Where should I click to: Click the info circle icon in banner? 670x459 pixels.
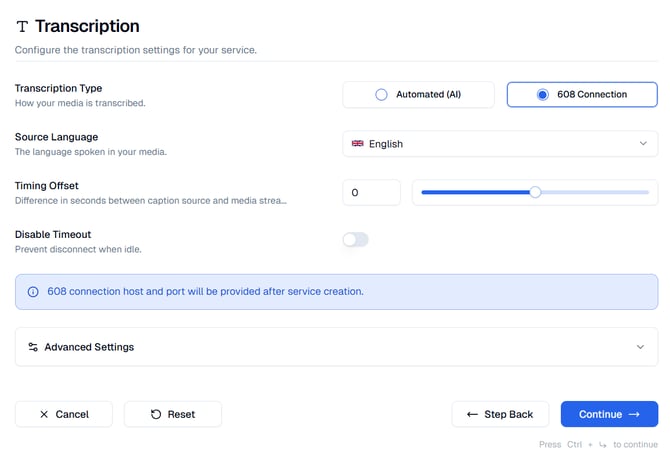(33, 292)
